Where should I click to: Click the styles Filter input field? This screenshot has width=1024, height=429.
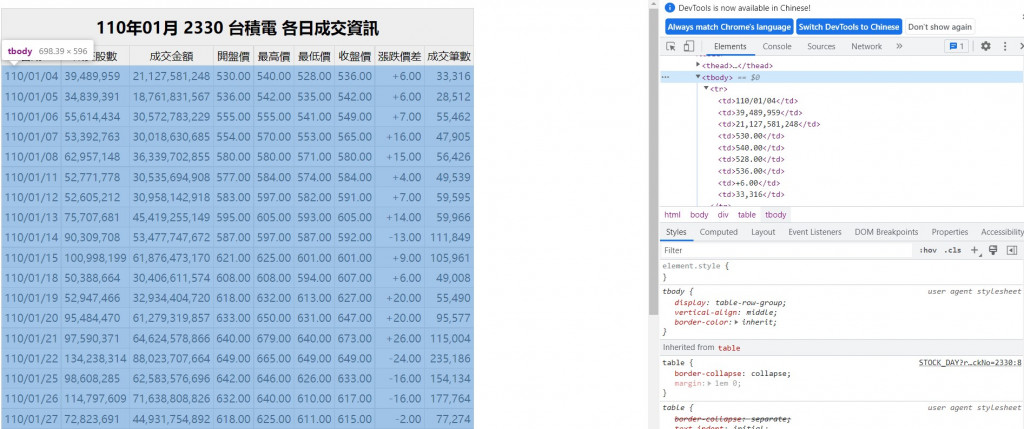pyautogui.click(x=786, y=250)
